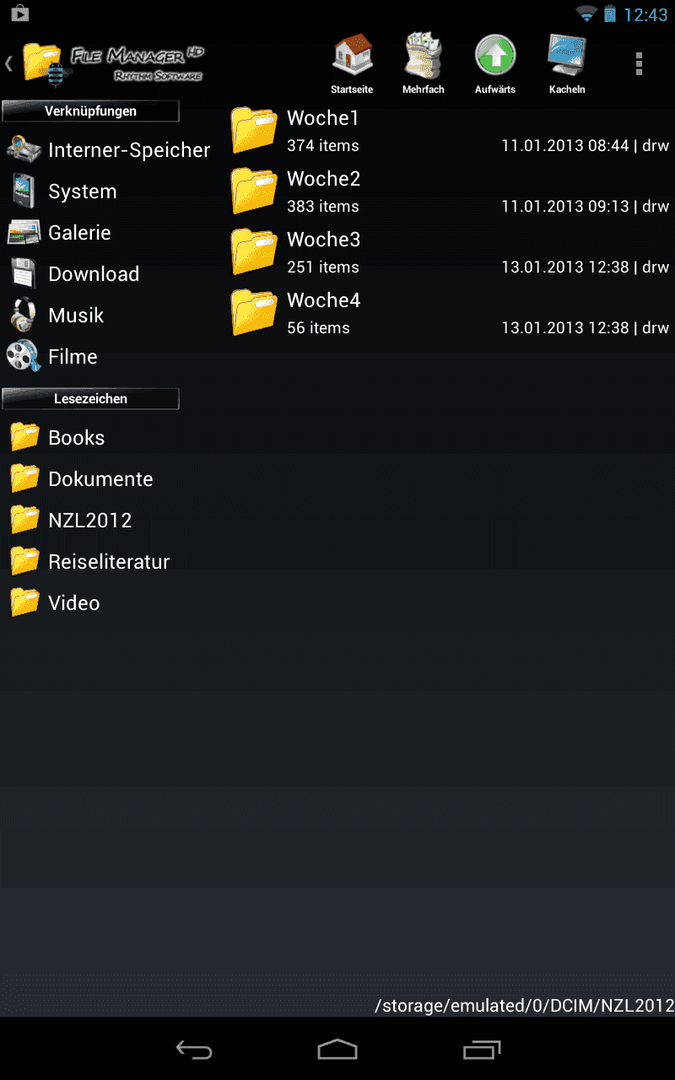Open Filme film reel icon
Image resolution: width=675 pixels, height=1080 pixels.
coord(23,355)
